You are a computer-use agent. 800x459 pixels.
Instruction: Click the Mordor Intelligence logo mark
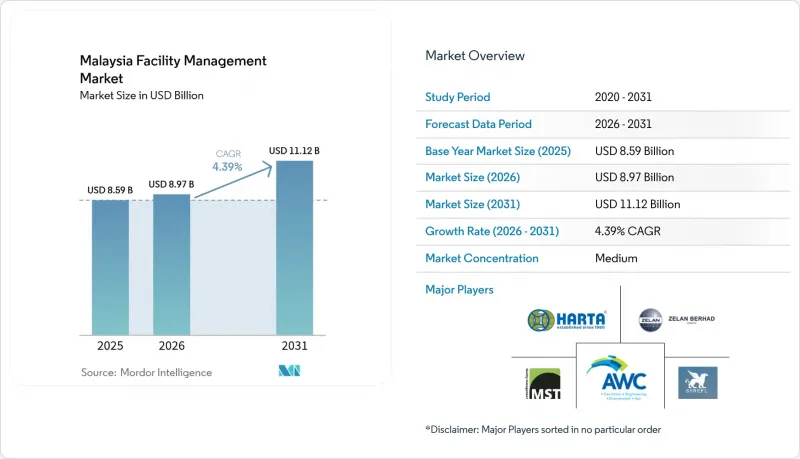click(289, 371)
